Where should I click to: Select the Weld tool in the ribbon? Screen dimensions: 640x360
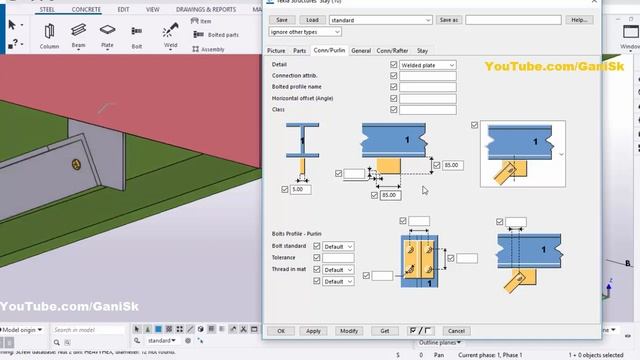pyautogui.click(x=170, y=35)
